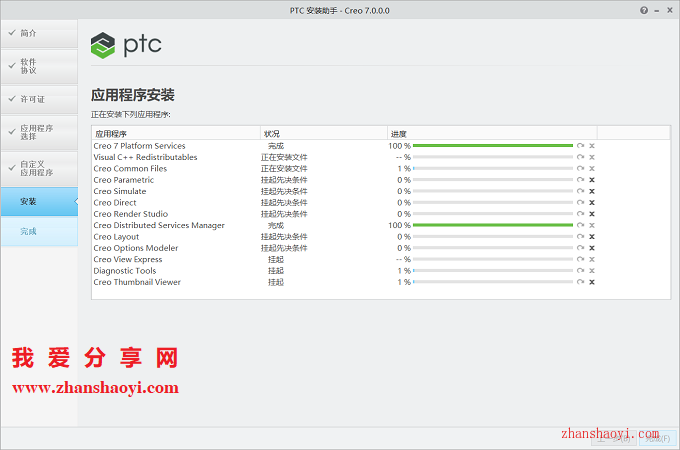Click cancel X for Creo Distributed Services Manager
The image size is (680, 450).
coord(592,225)
